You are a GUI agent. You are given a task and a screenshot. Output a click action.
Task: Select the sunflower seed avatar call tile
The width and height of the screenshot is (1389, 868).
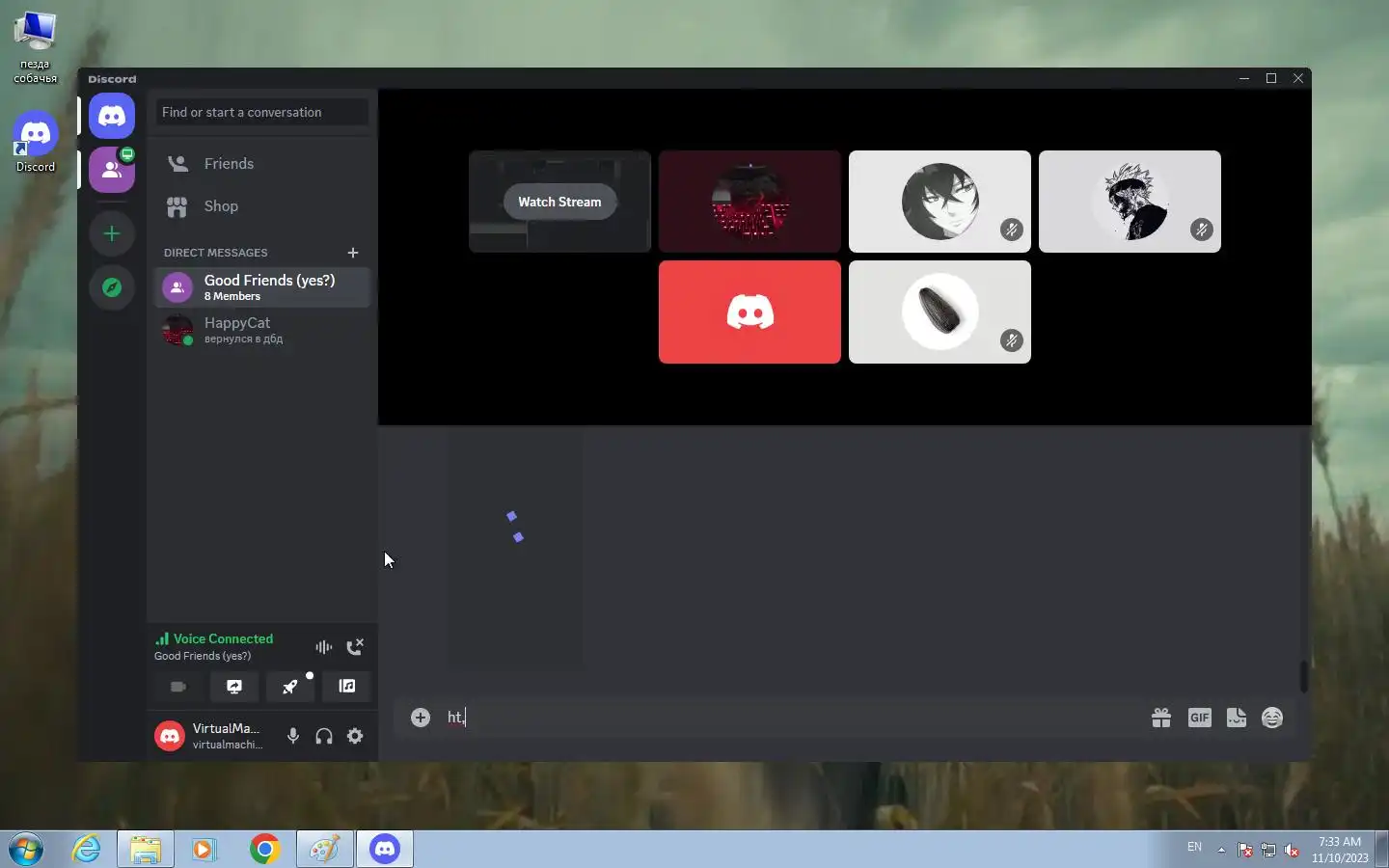tap(940, 312)
